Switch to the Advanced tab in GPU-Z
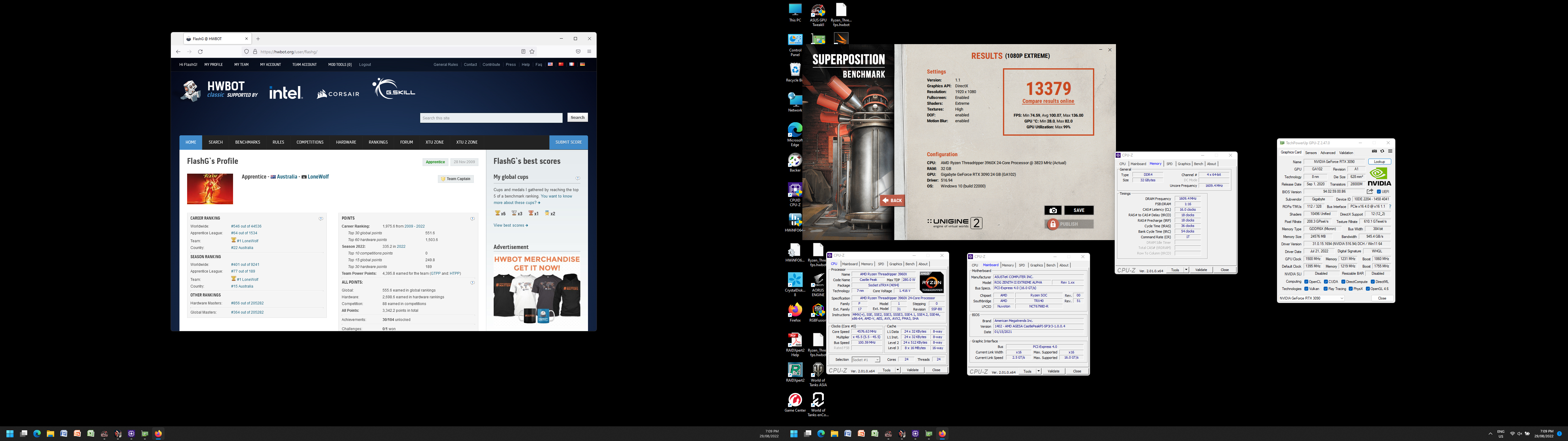The height and width of the screenshot is (441, 1568). (x=1328, y=153)
